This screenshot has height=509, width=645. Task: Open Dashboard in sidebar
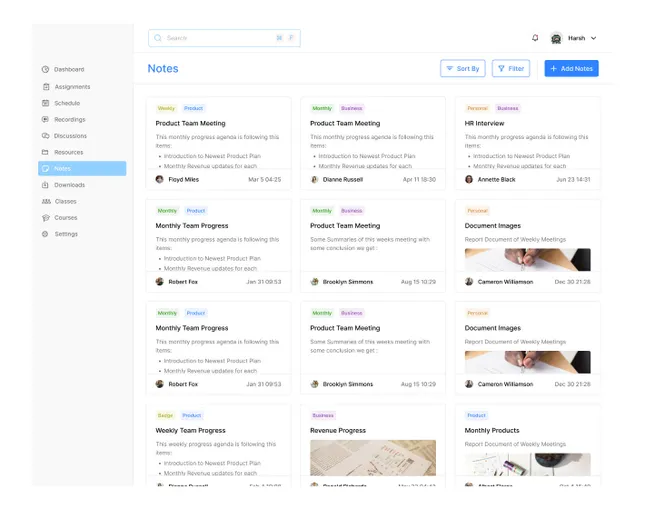pos(69,70)
